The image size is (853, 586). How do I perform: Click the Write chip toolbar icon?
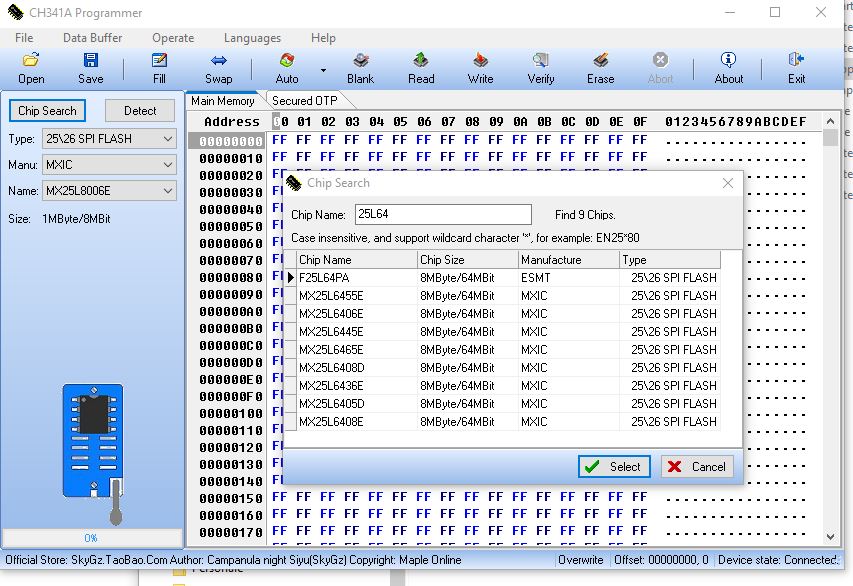[480, 68]
